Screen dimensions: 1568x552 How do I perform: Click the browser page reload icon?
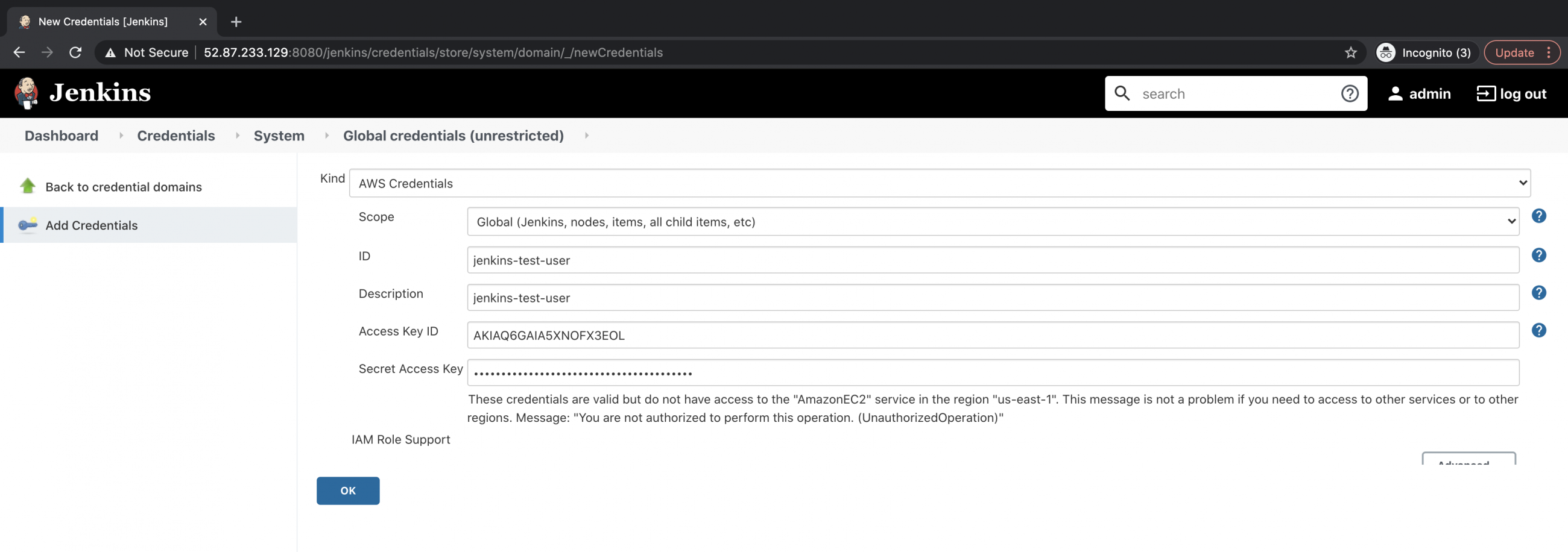[x=75, y=52]
